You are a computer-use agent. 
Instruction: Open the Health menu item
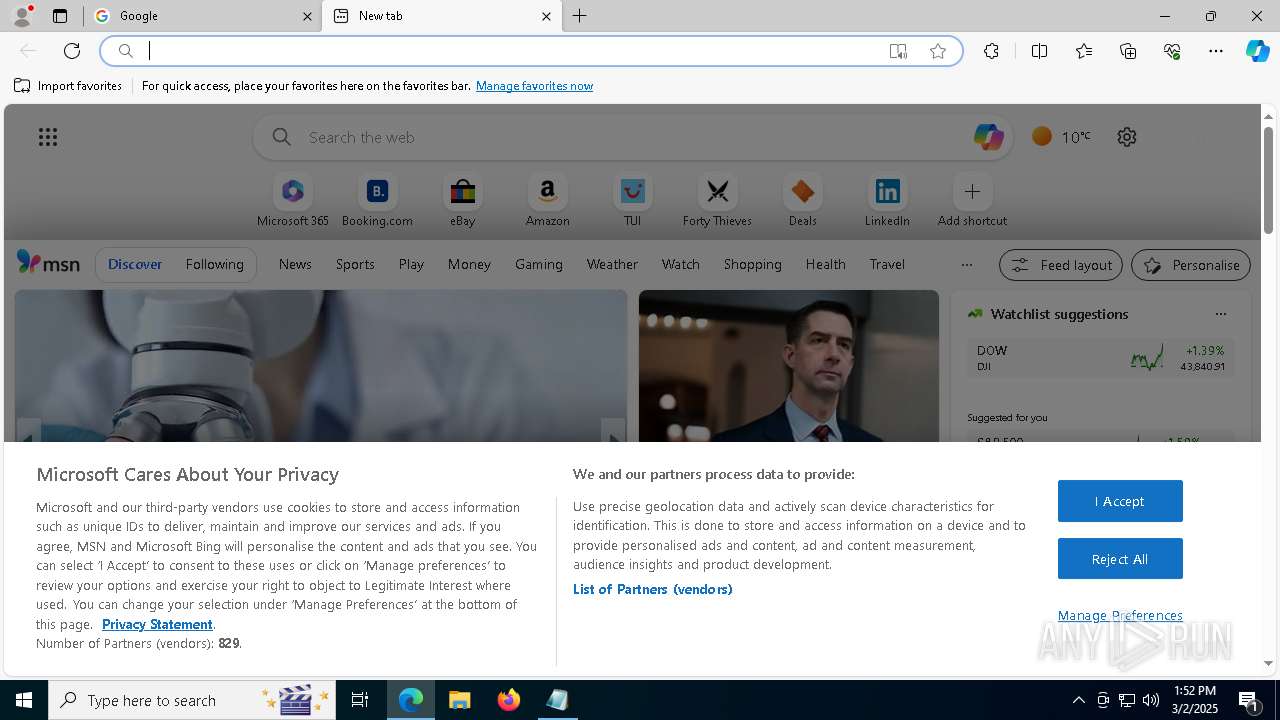coord(825,264)
